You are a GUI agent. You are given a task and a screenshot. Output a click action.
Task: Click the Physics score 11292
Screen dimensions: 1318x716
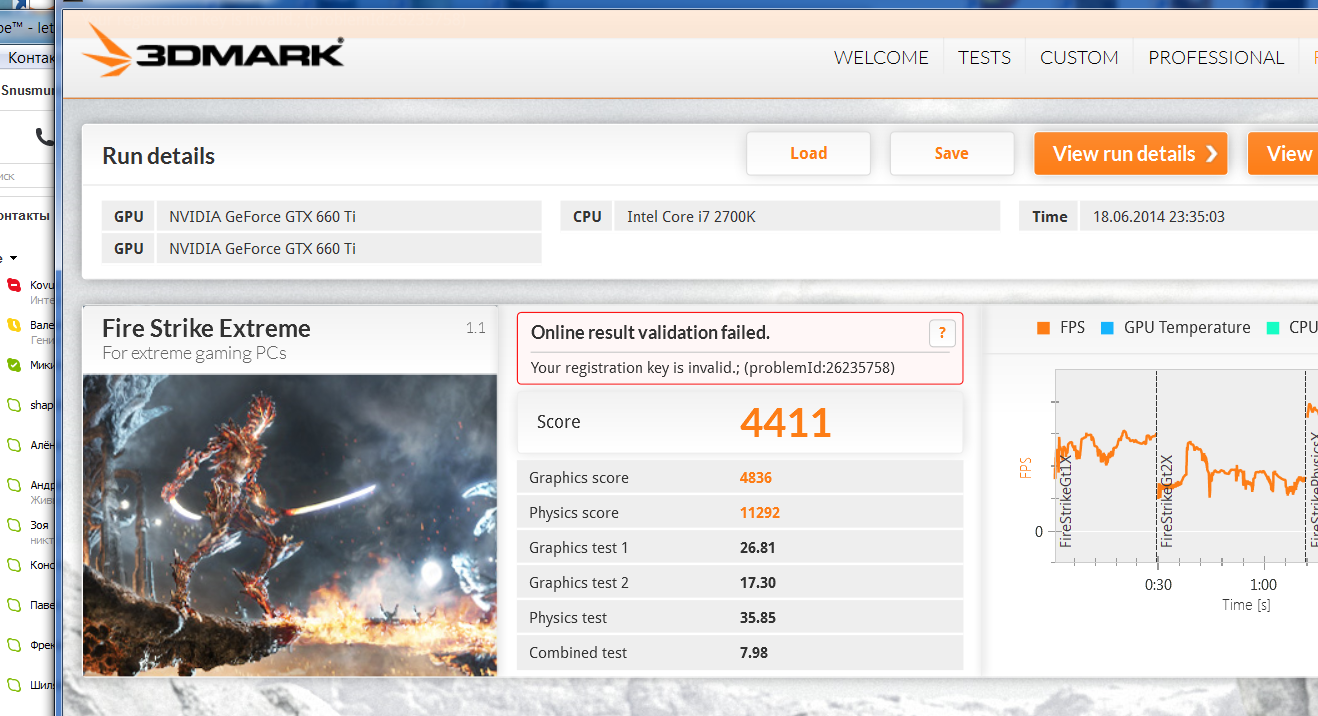click(760, 513)
